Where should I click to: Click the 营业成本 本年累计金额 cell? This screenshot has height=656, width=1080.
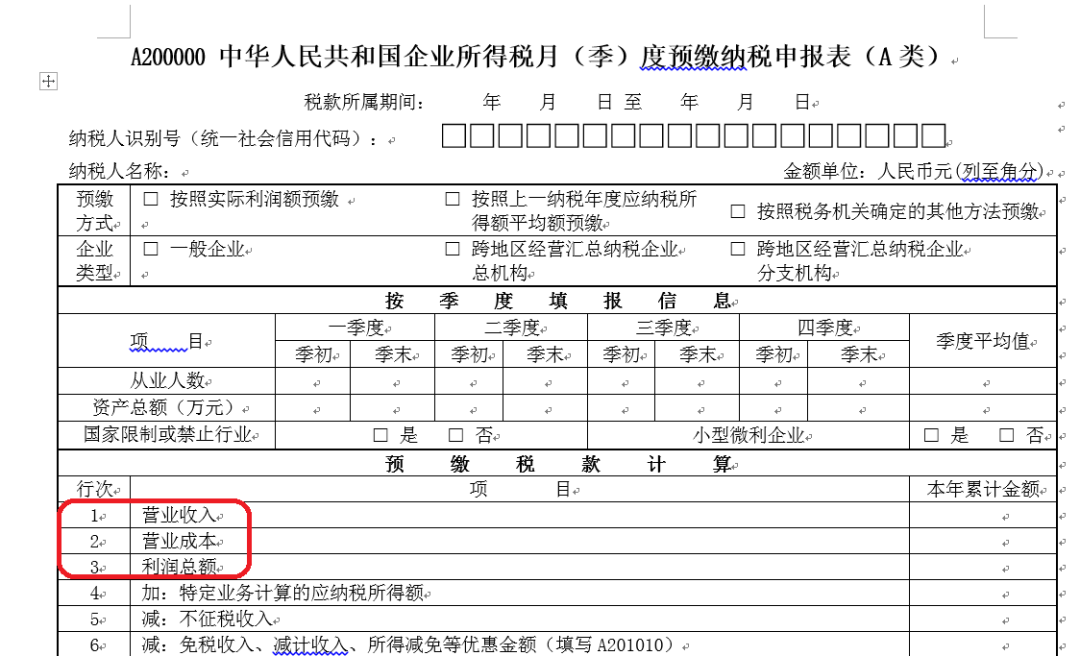983,541
